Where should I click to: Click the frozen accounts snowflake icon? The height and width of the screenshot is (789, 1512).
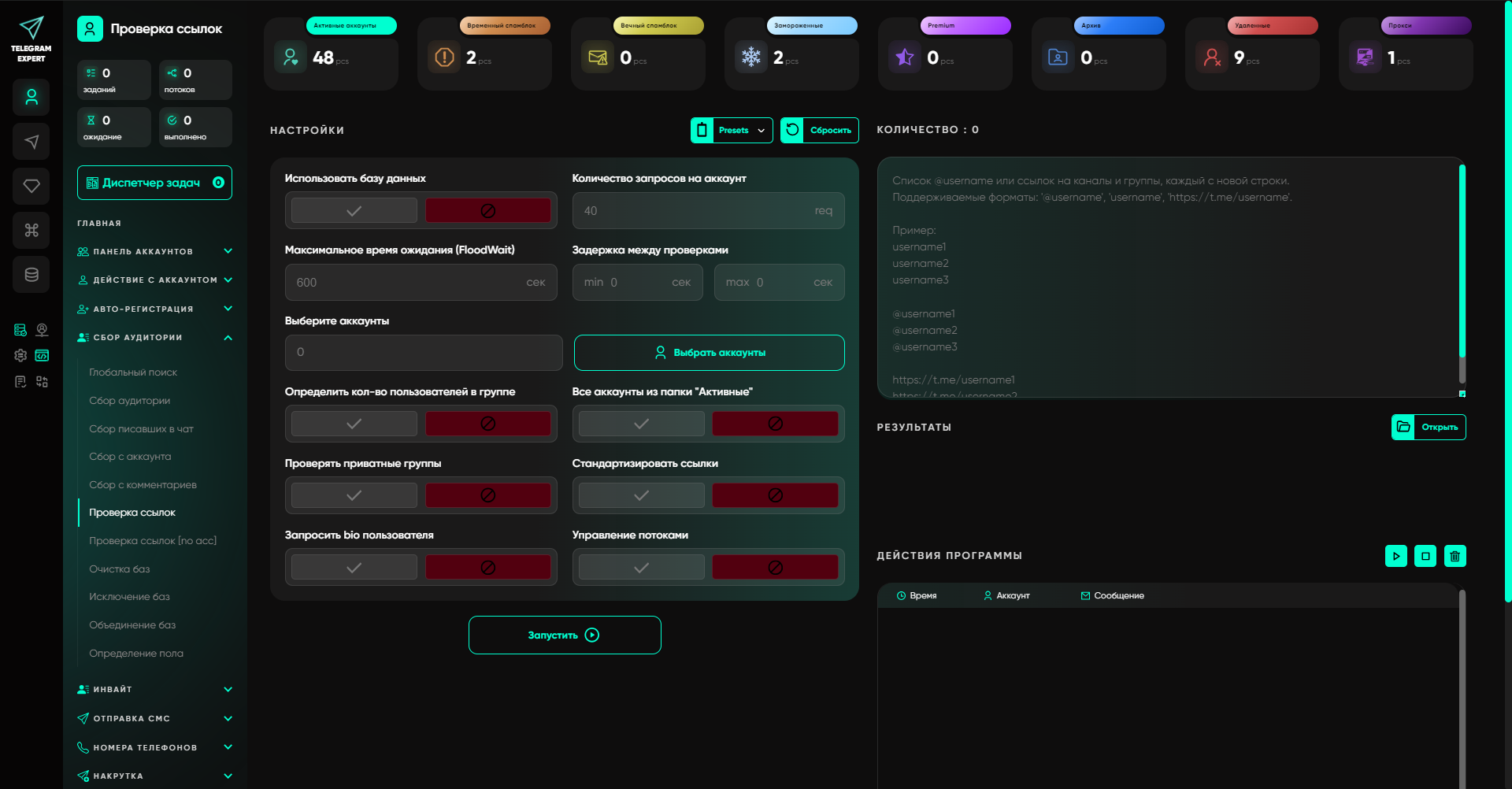click(751, 57)
